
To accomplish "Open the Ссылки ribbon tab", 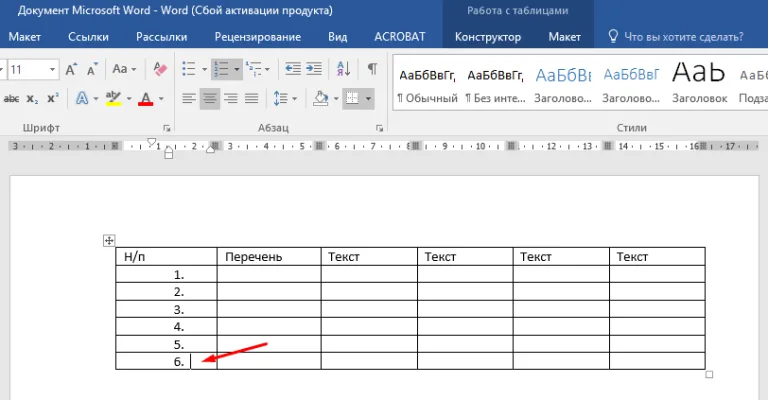I will click(88, 37).
